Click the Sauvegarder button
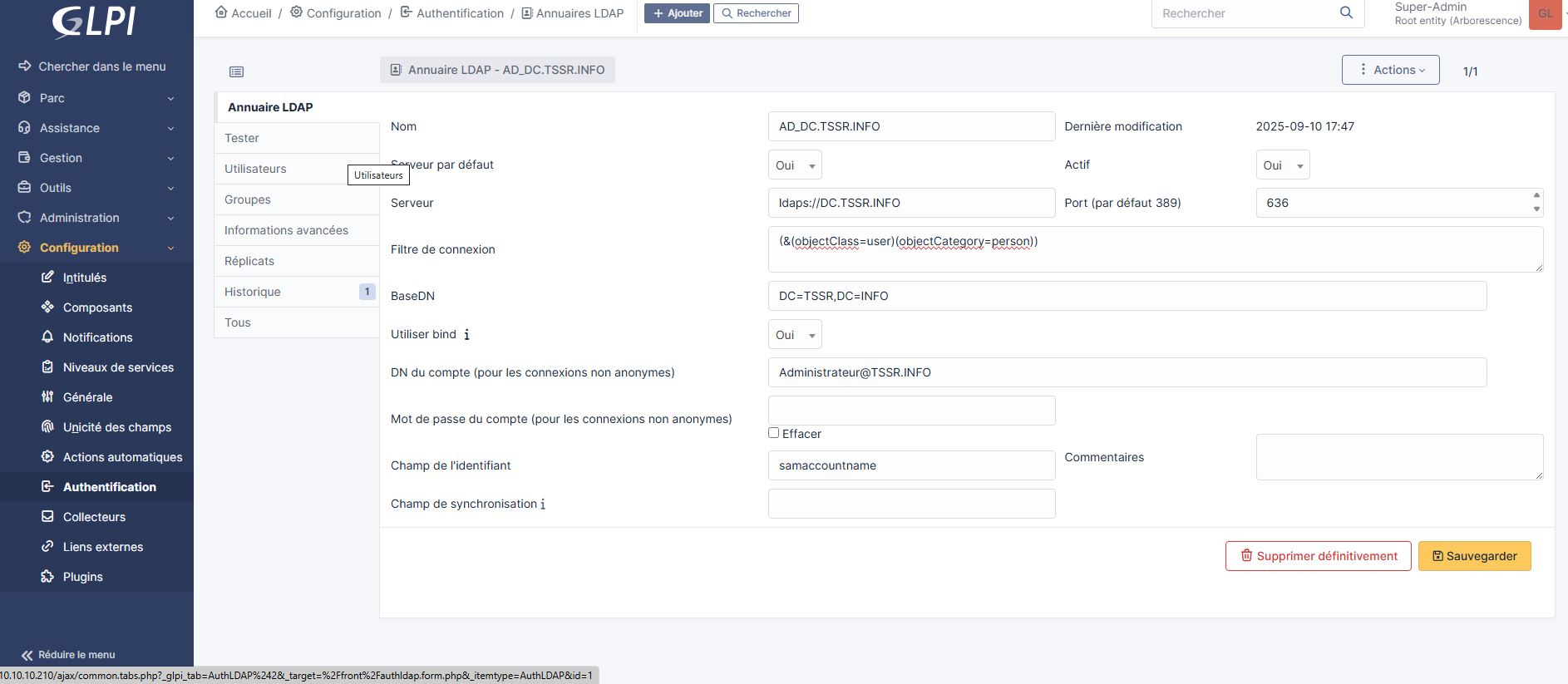This screenshot has width=1568, height=684. pos(1474,556)
